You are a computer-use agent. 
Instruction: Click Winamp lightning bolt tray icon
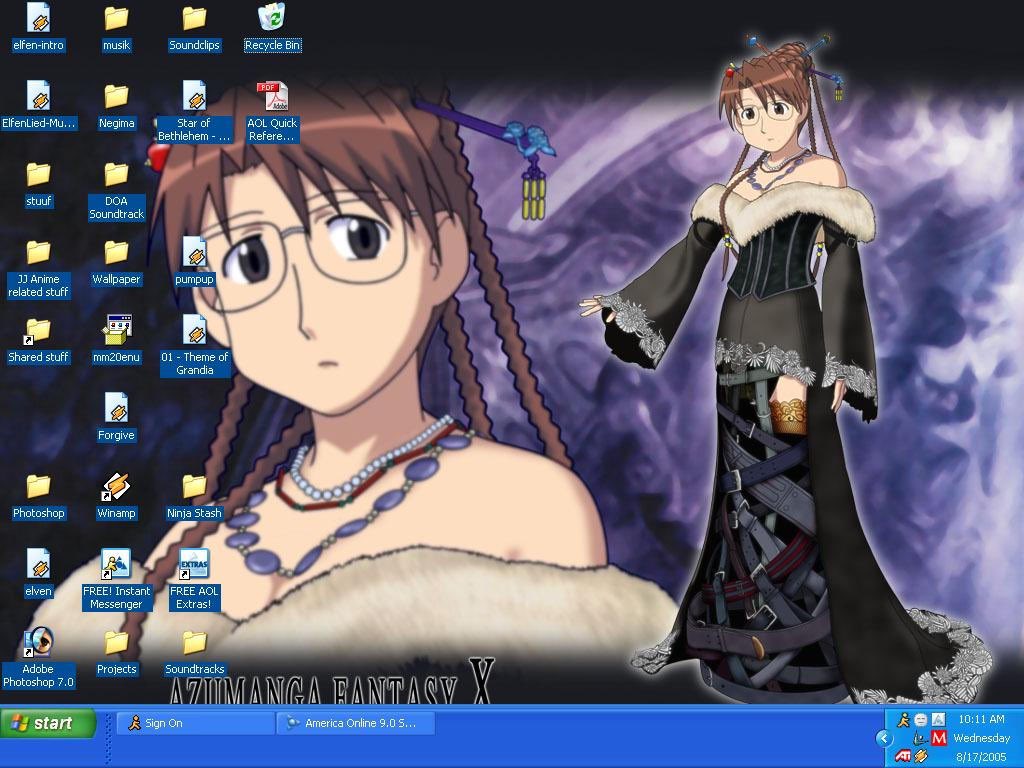pos(921,756)
